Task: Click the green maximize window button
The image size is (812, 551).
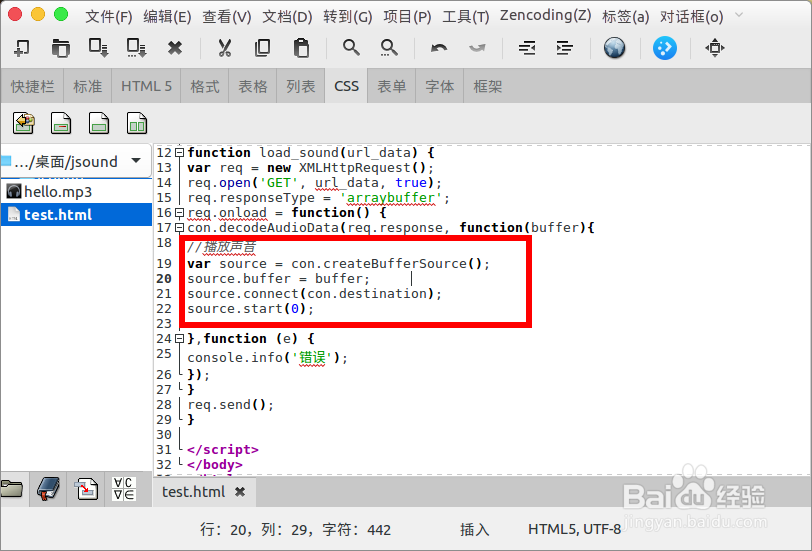Action: click(61, 14)
